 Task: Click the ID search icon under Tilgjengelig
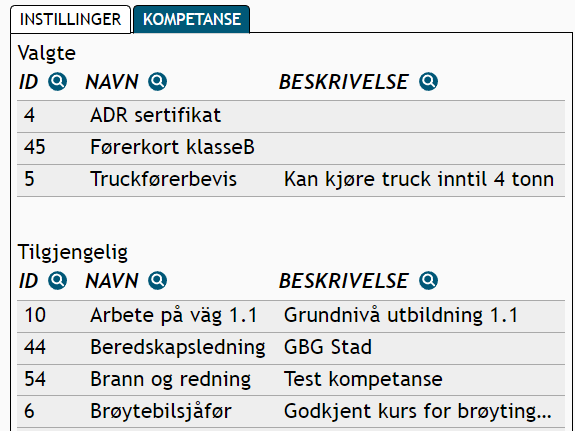point(58,281)
